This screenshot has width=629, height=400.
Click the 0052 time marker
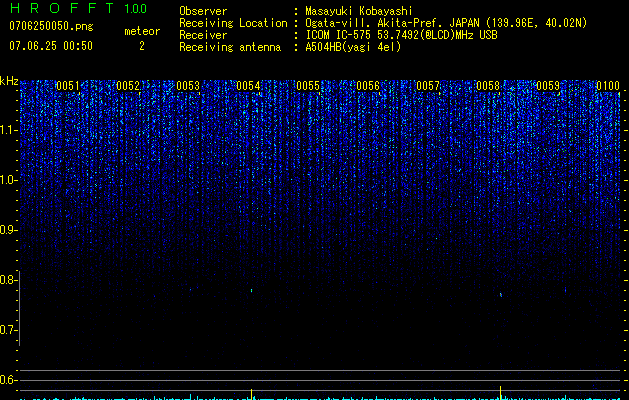click(x=128, y=86)
